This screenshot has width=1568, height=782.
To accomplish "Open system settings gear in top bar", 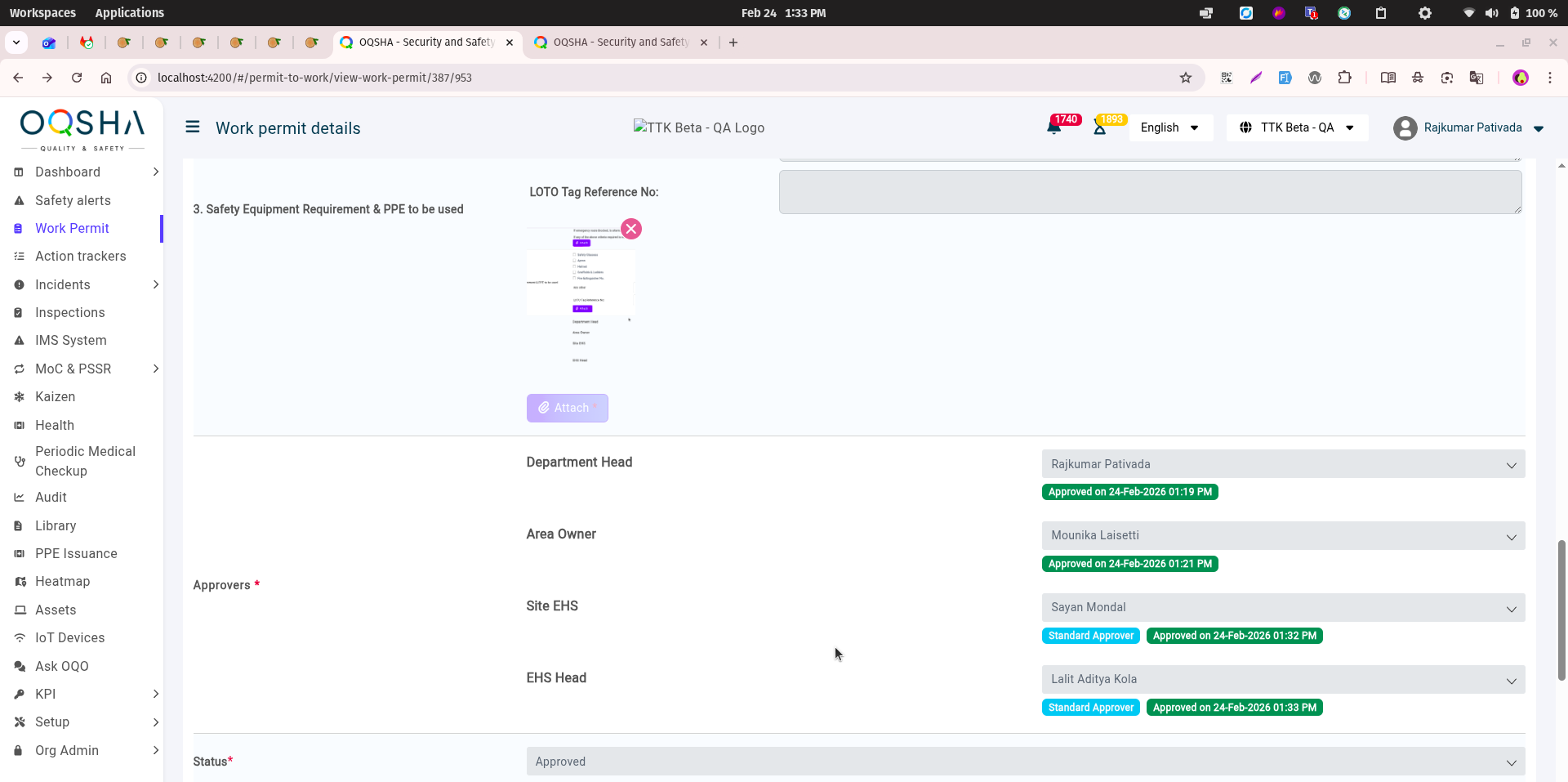I will pyautogui.click(x=1424, y=13).
